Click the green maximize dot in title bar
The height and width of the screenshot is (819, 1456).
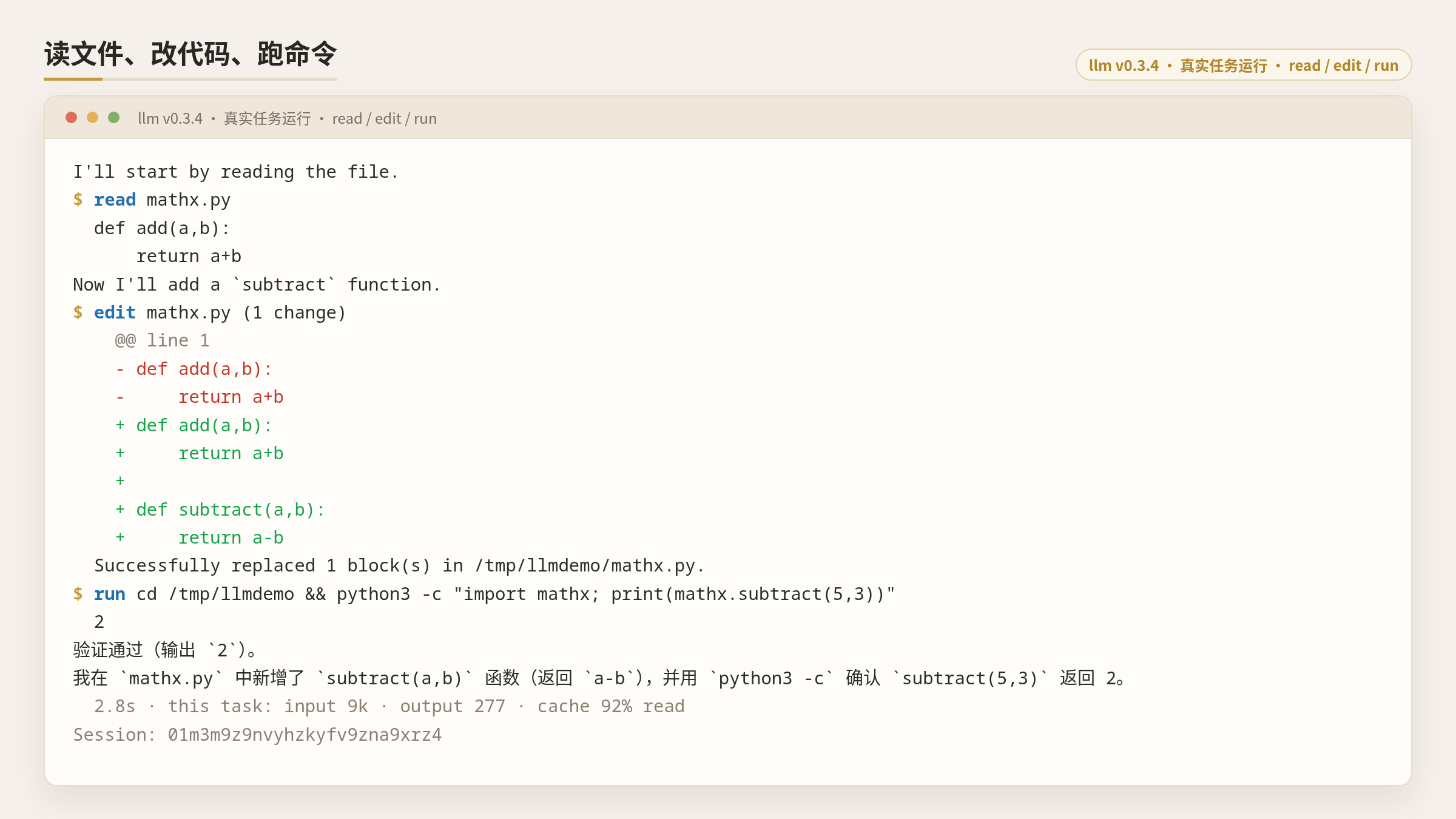(114, 118)
